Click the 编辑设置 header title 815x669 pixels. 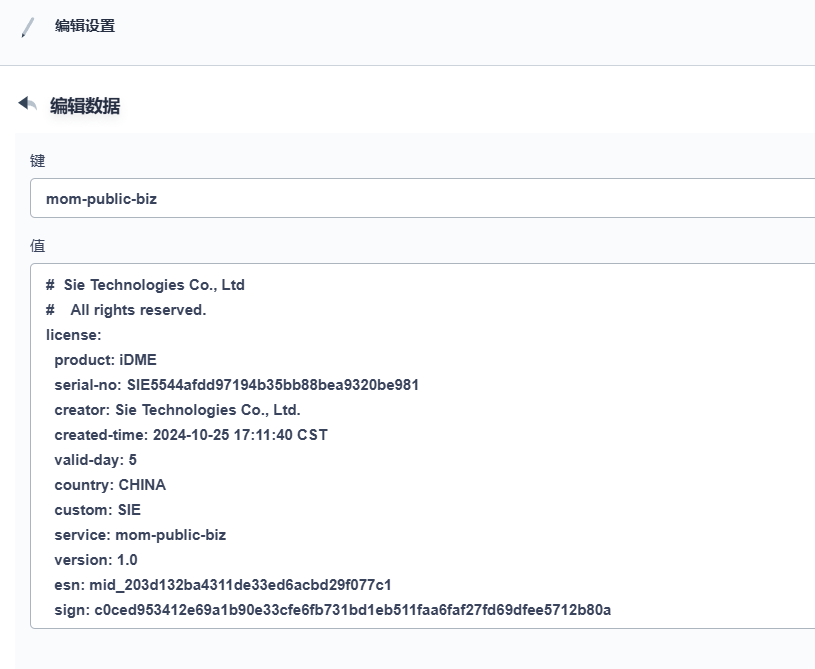(85, 26)
